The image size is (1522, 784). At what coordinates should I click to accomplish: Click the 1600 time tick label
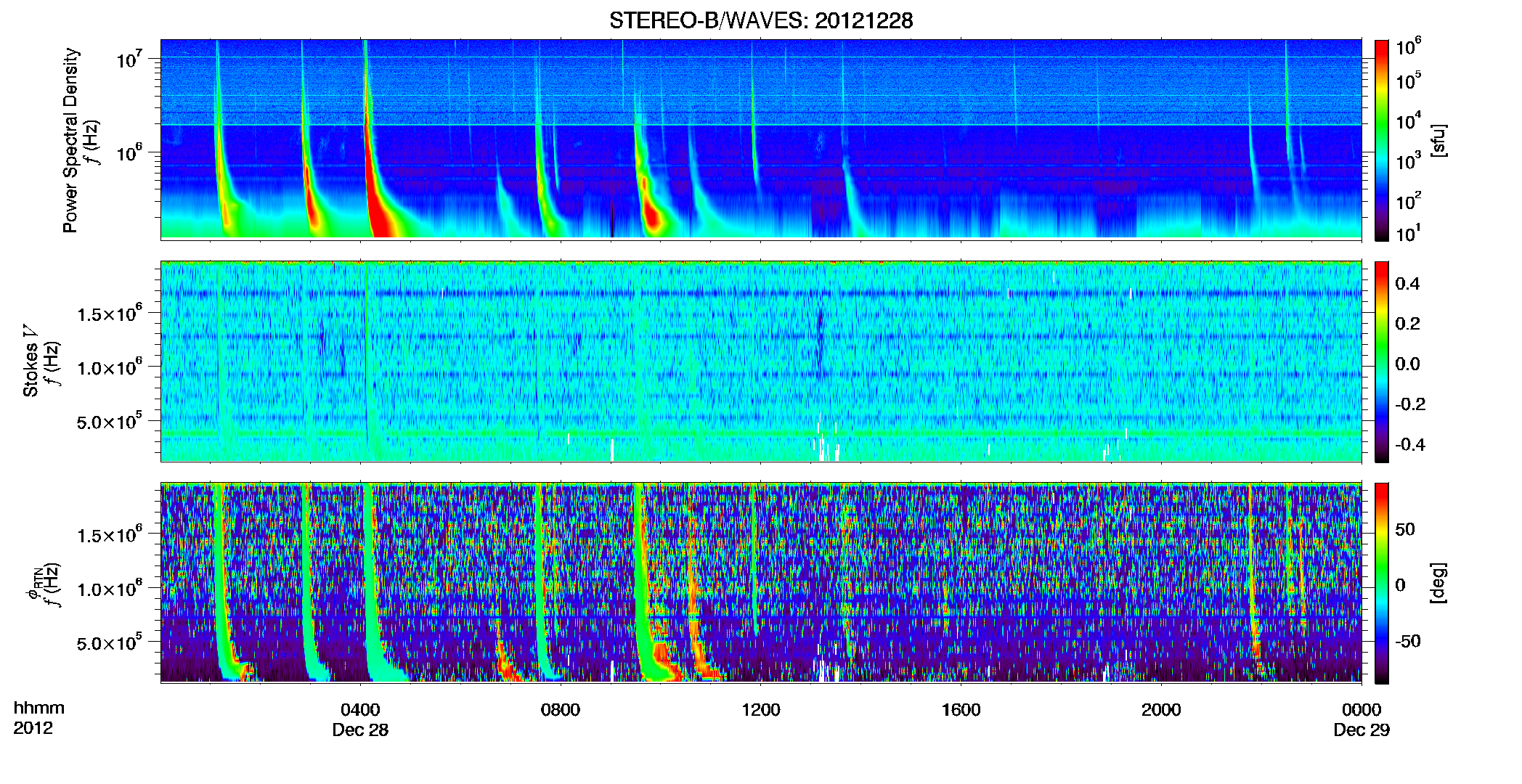click(961, 710)
